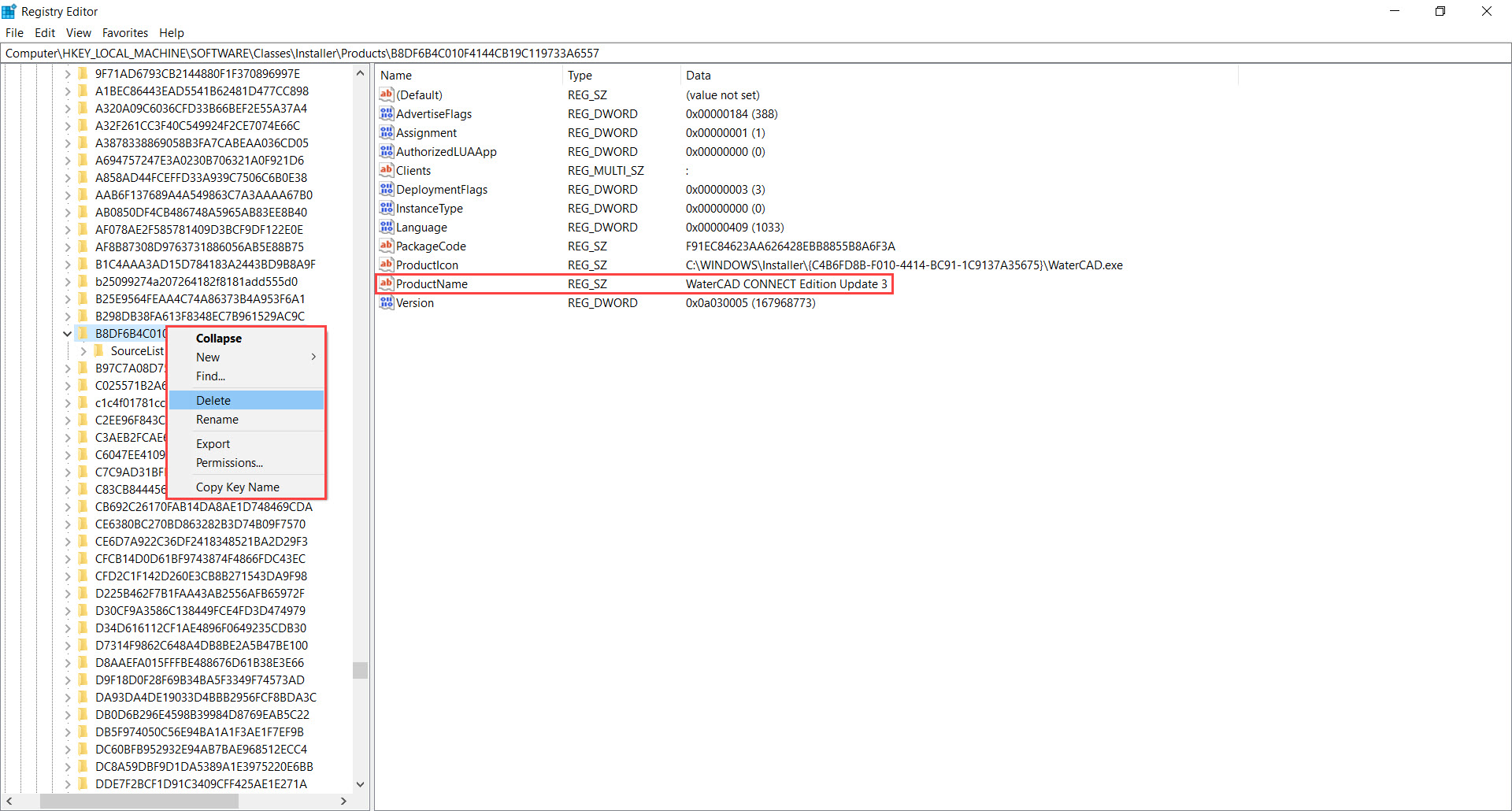The image size is (1512, 811).
Task: Open the New submenu in context menu
Action: [x=246, y=357]
